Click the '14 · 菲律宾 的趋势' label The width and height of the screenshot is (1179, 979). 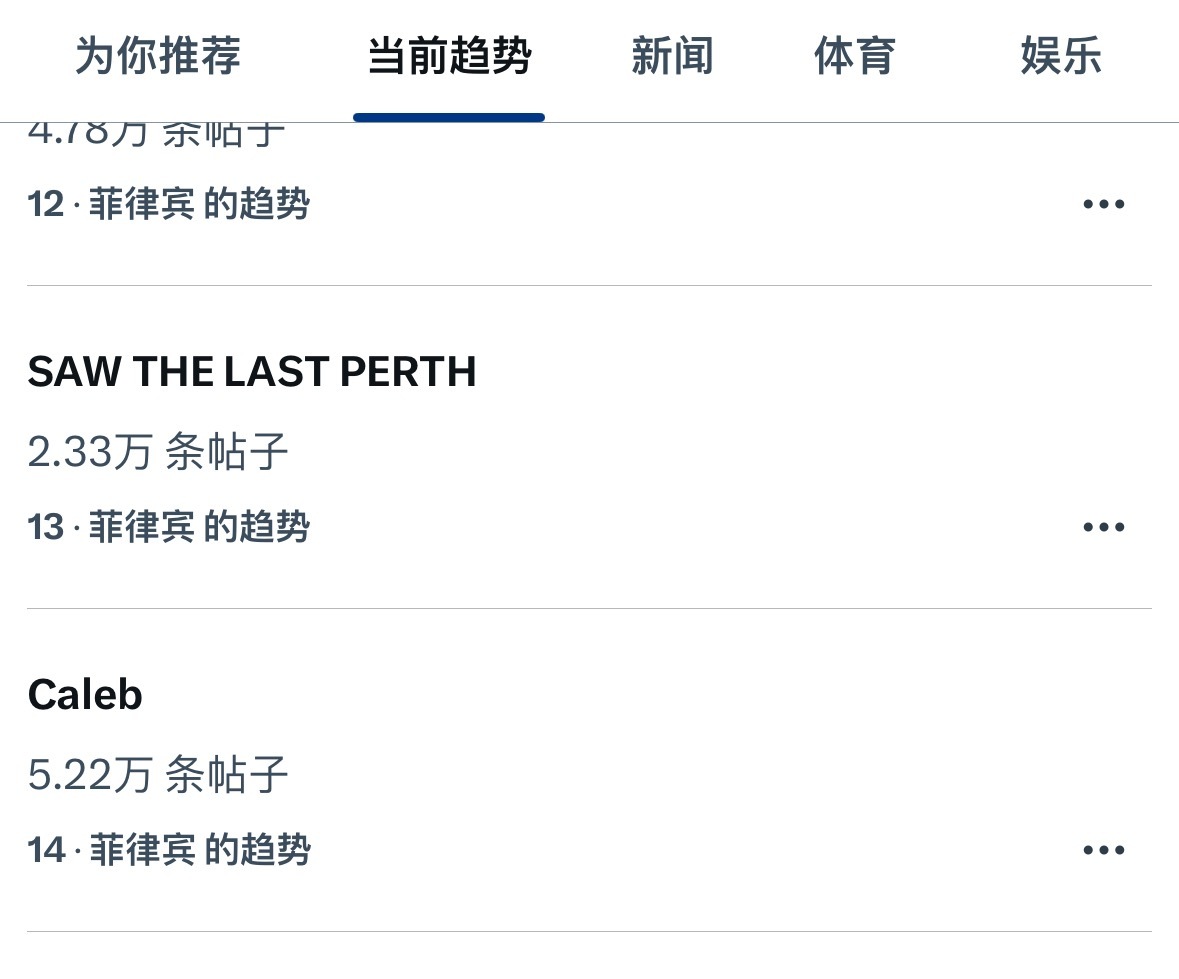pyautogui.click(x=169, y=850)
